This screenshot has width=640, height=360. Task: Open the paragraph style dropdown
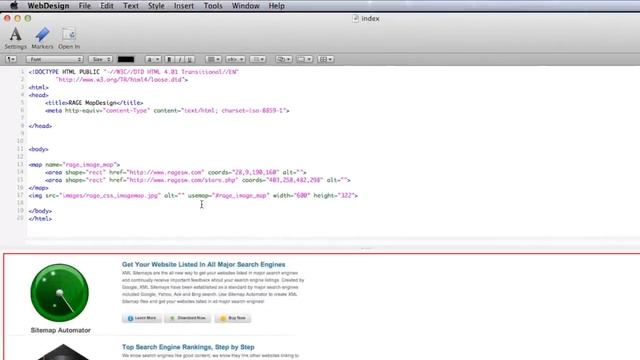coord(11,60)
